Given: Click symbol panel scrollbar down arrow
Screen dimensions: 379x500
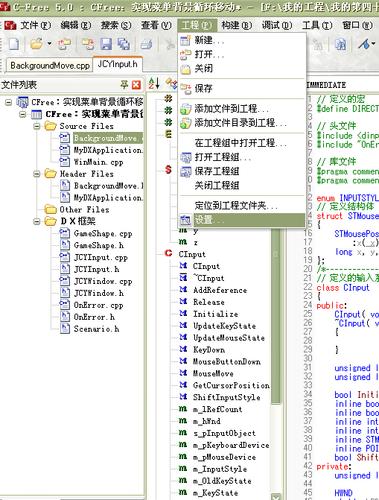Looking at the screenshot, I should tap(276, 496).
